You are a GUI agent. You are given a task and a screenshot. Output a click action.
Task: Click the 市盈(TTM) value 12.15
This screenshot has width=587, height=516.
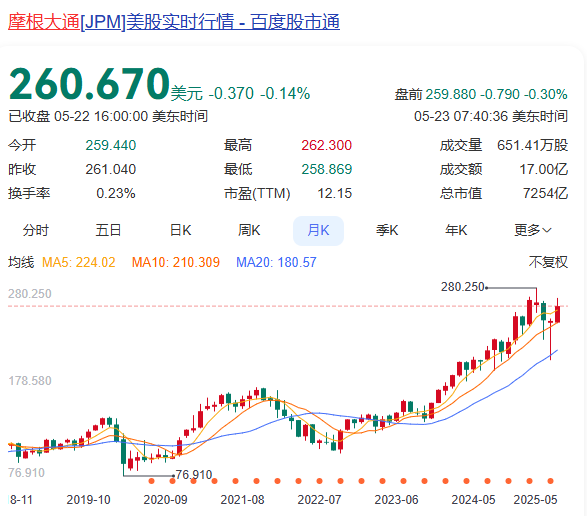pos(335,193)
